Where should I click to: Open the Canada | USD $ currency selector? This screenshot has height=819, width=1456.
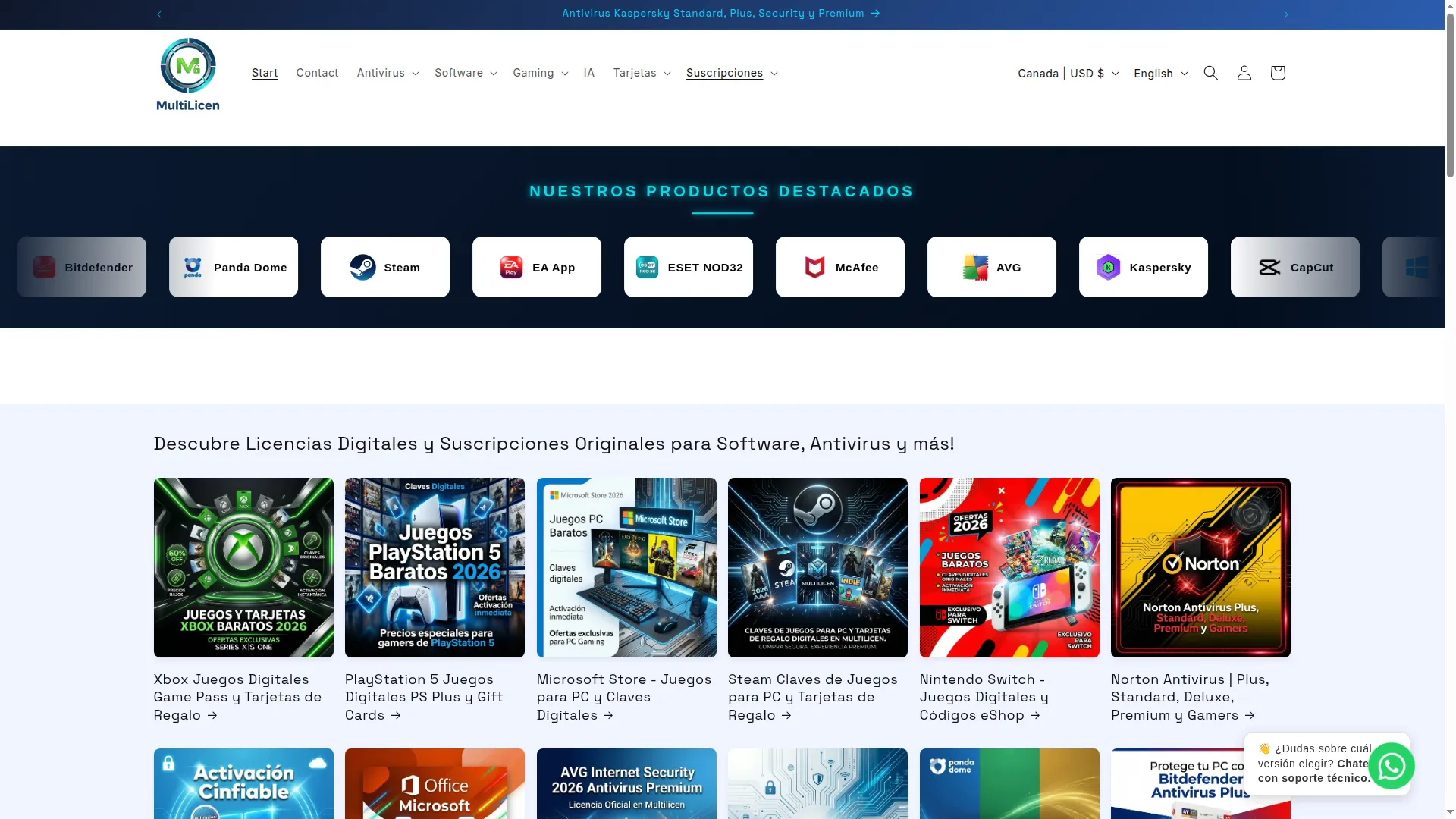1068,74
